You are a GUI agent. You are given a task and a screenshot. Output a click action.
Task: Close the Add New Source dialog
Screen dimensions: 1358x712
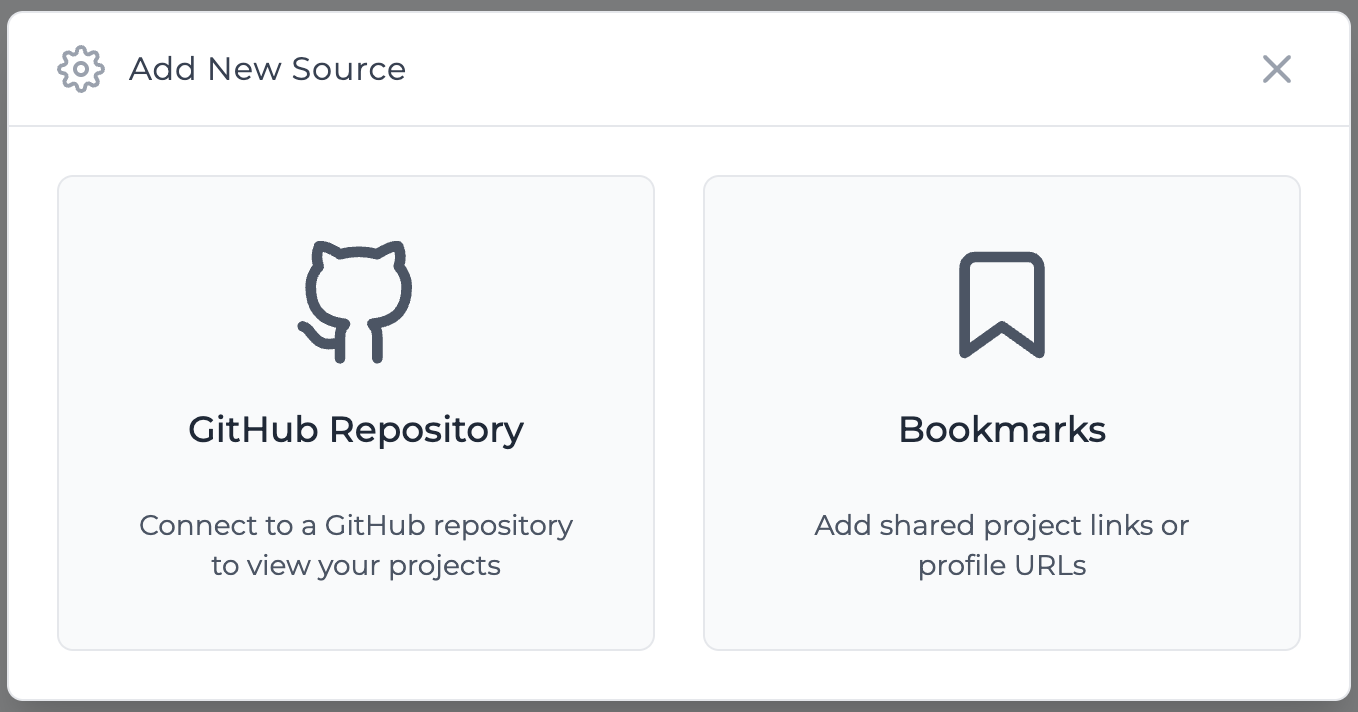point(1277,69)
